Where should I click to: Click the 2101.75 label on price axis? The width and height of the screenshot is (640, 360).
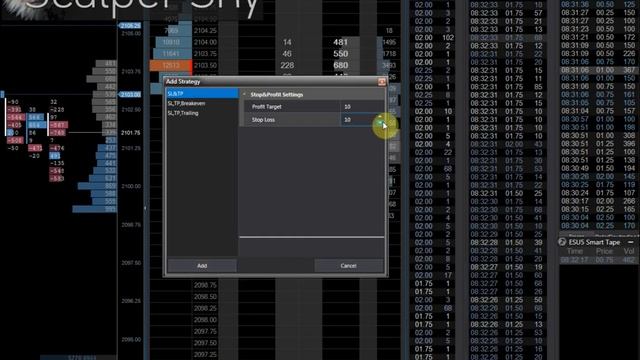click(x=131, y=133)
